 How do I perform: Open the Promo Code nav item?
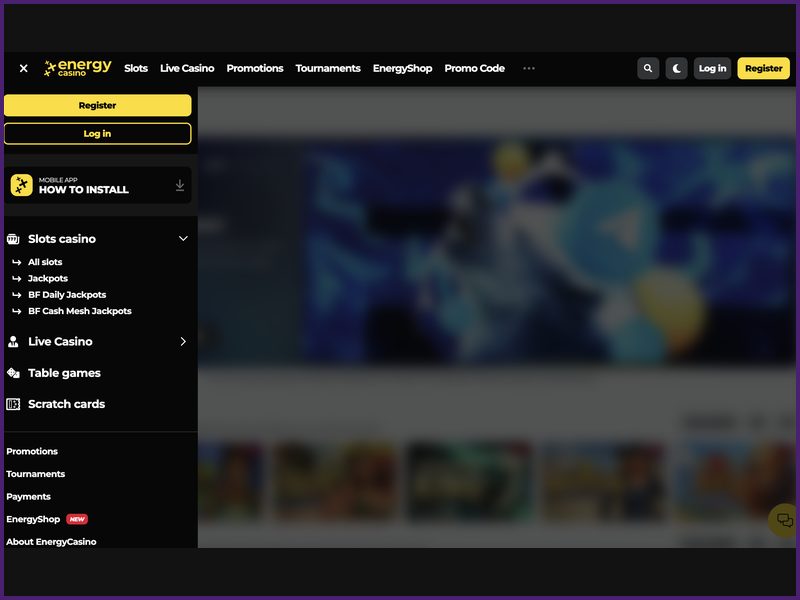click(474, 68)
